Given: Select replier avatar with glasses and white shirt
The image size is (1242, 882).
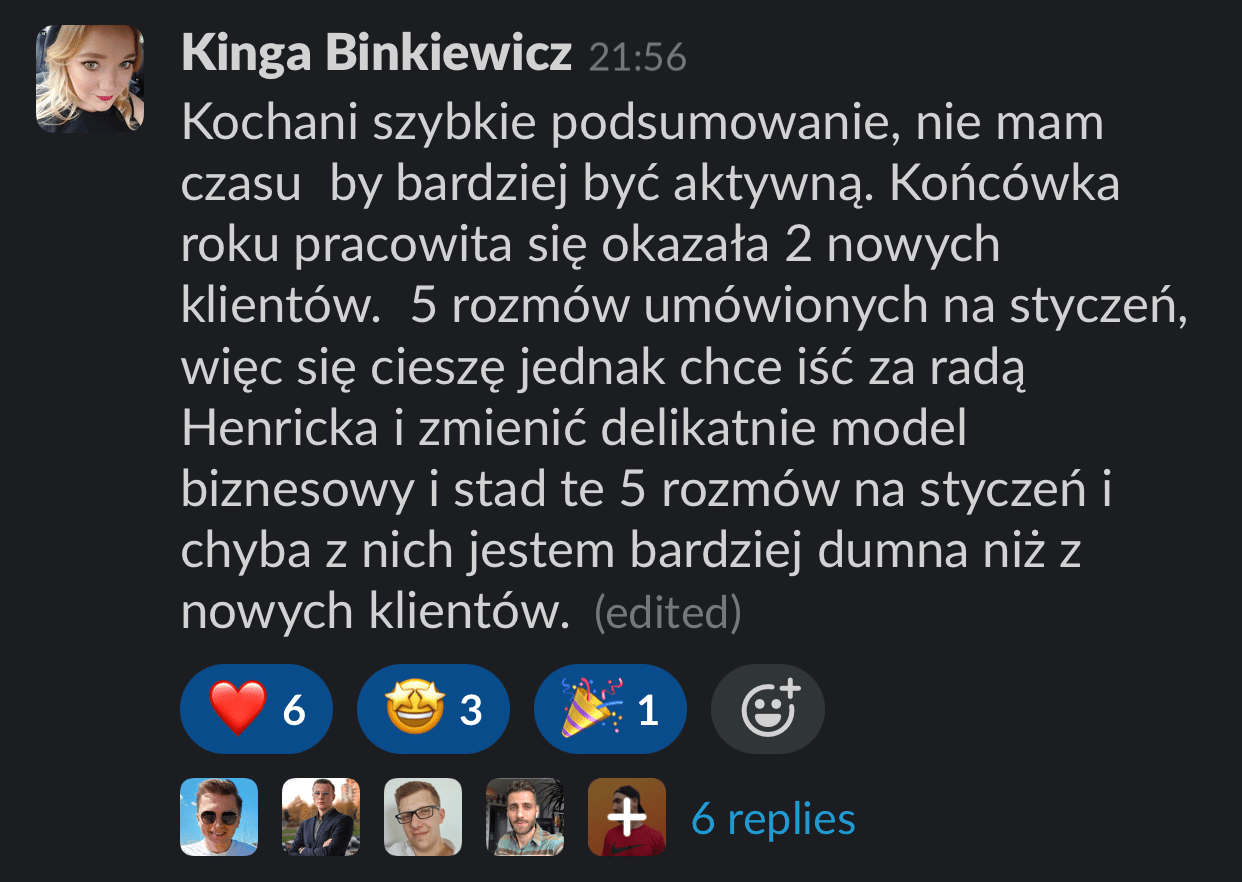Looking at the screenshot, I should tap(423, 817).
